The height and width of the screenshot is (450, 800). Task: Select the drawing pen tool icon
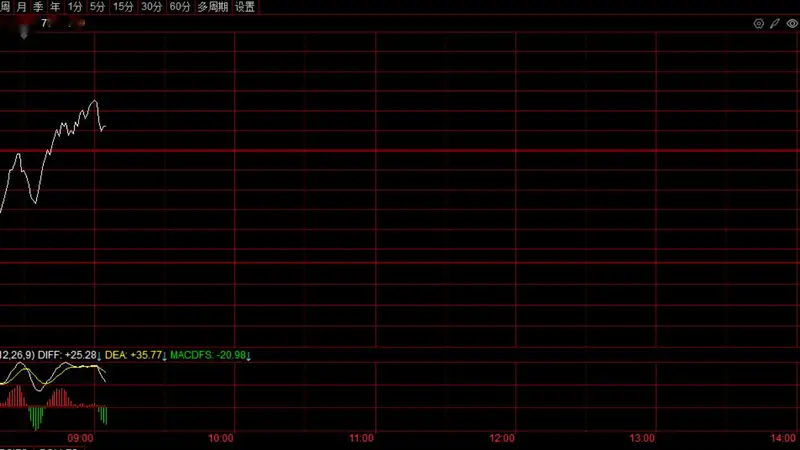[775, 23]
